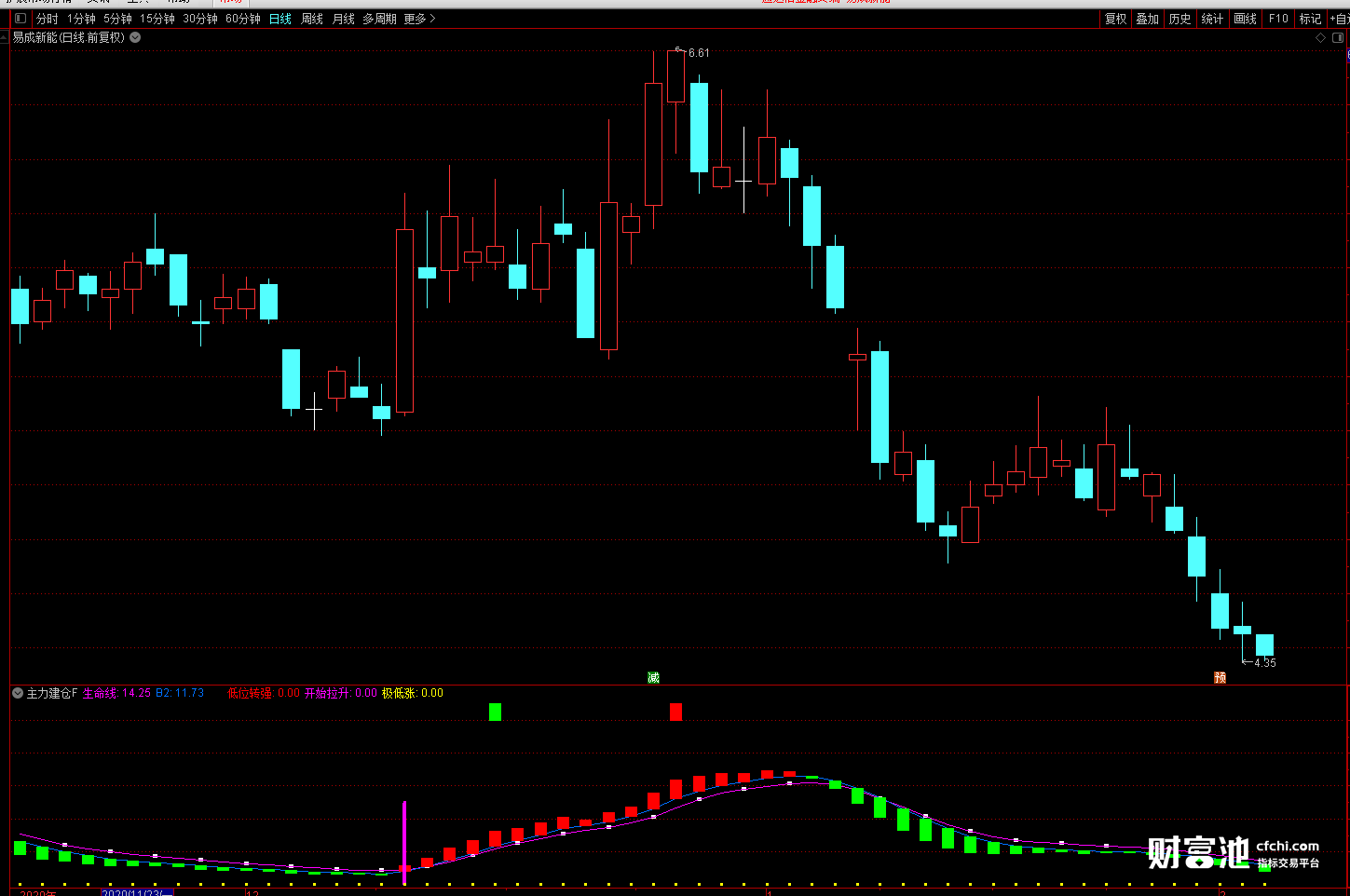Select the 日线 daily chart tab
1350x896 pixels.
pyautogui.click(x=280, y=19)
